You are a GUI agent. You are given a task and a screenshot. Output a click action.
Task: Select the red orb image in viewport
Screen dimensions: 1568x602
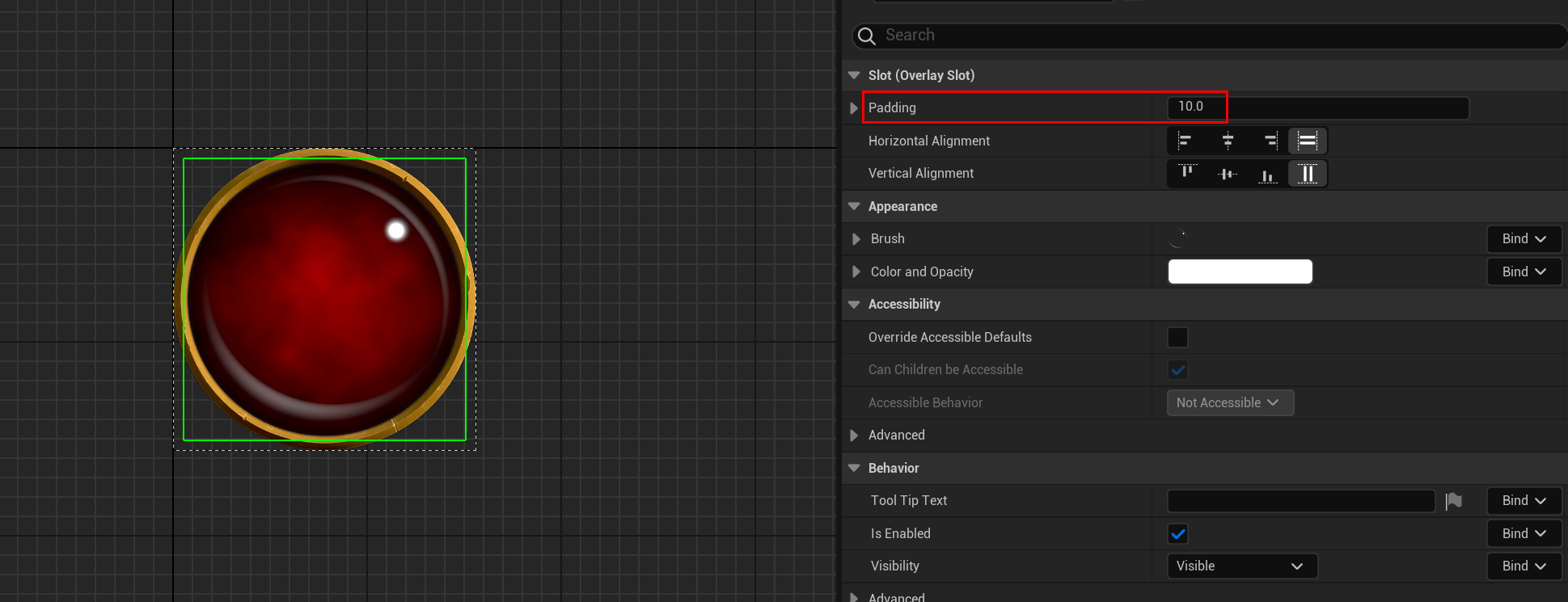tap(324, 299)
